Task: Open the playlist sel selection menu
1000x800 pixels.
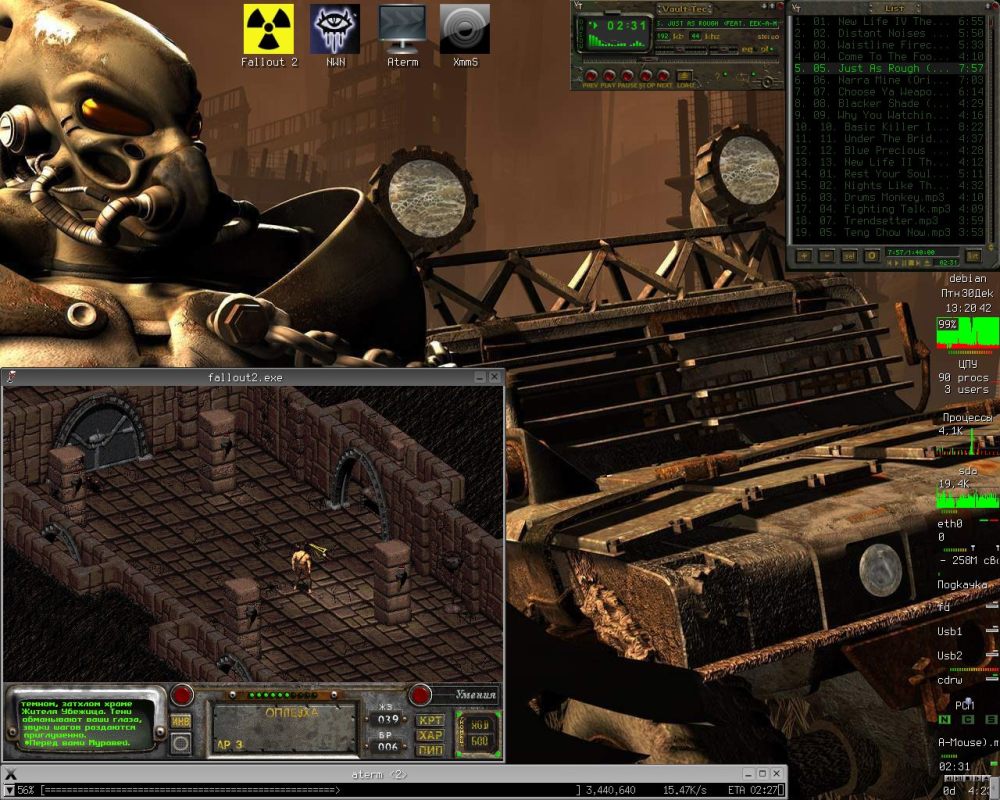Action: click(849, 255)
